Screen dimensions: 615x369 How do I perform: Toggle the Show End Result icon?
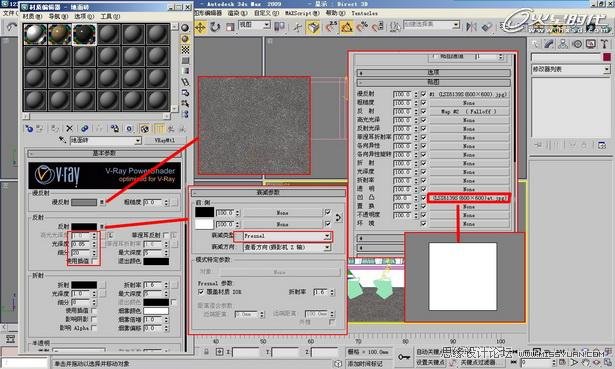[159, 128]
